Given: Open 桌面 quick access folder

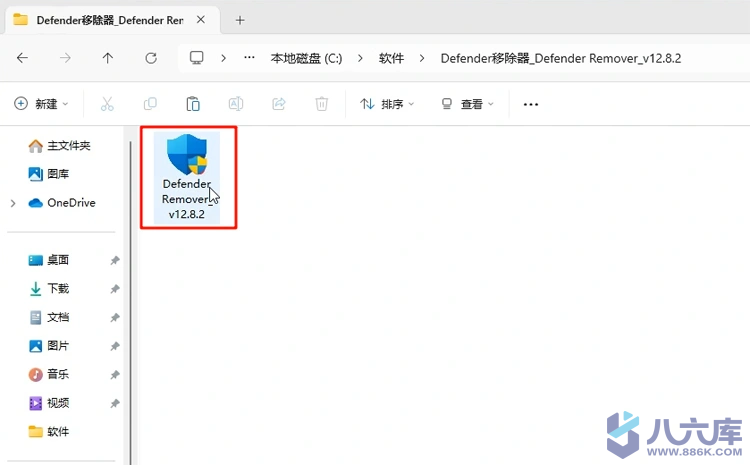Looking at the screenshot, I should [49, 260].
